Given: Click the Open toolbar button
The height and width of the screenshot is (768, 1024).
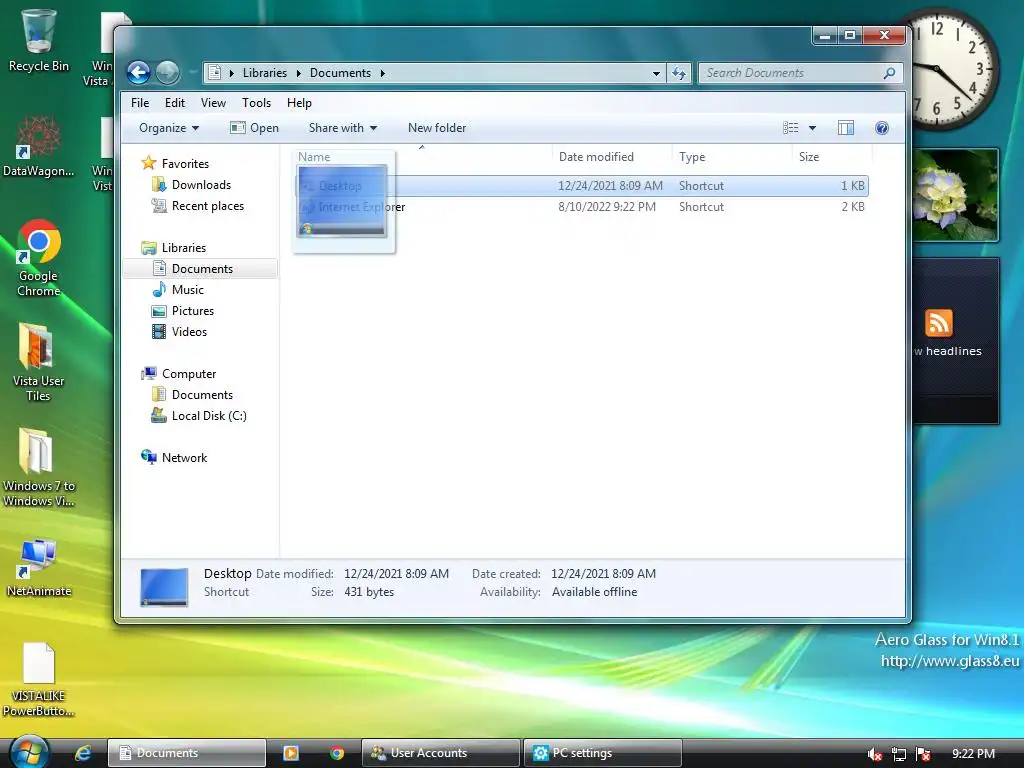Looking at the screenshot, I should point(254,128).
